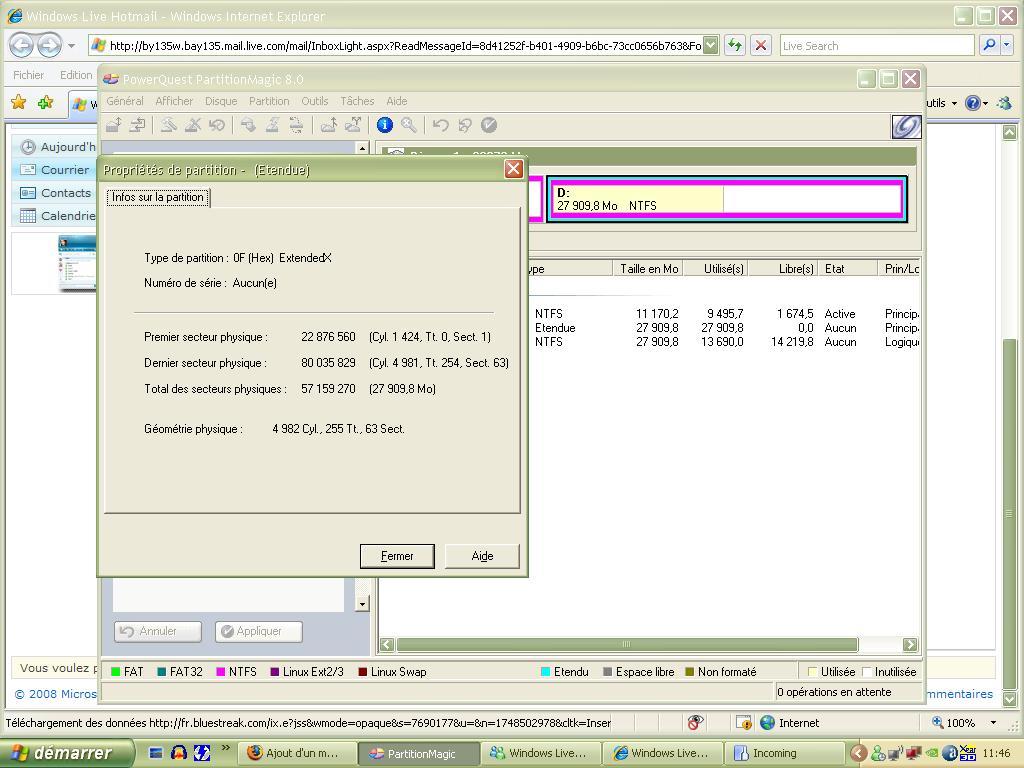
Task: Click the Format partition toolbar icon
Action: click(x=272, y=125)
